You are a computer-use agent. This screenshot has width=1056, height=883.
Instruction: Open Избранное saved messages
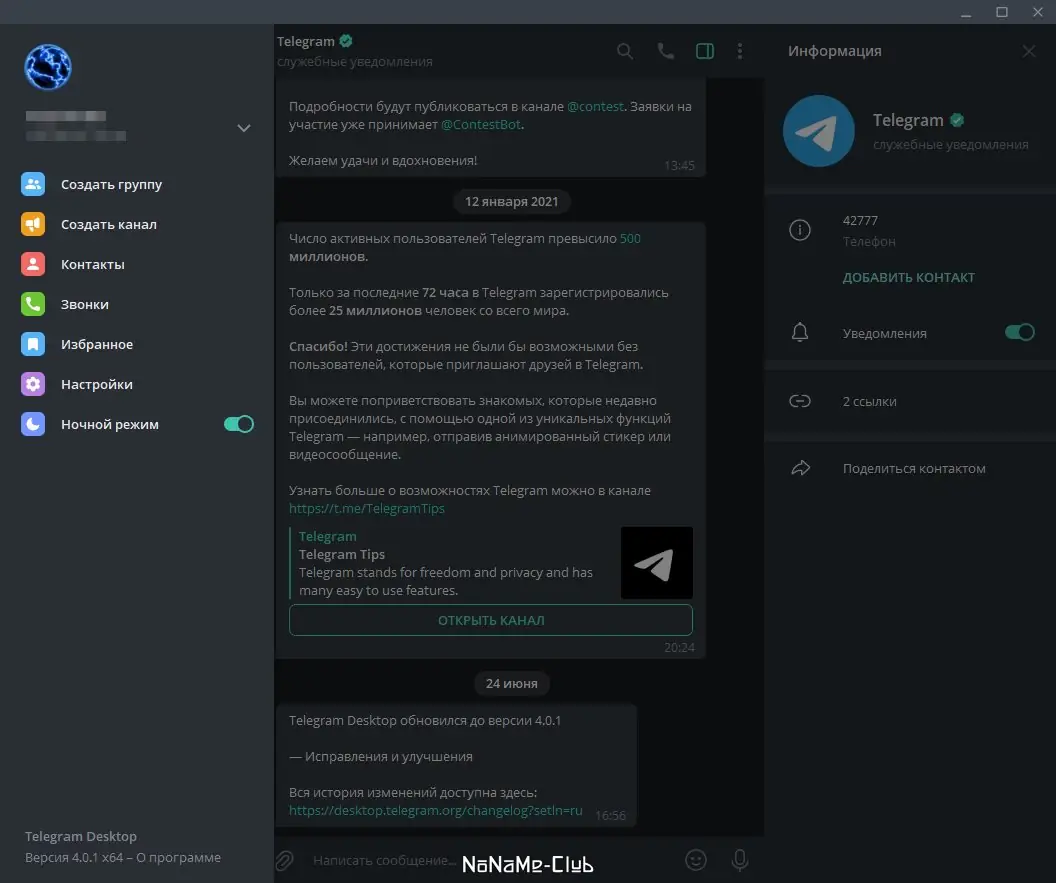137,344
